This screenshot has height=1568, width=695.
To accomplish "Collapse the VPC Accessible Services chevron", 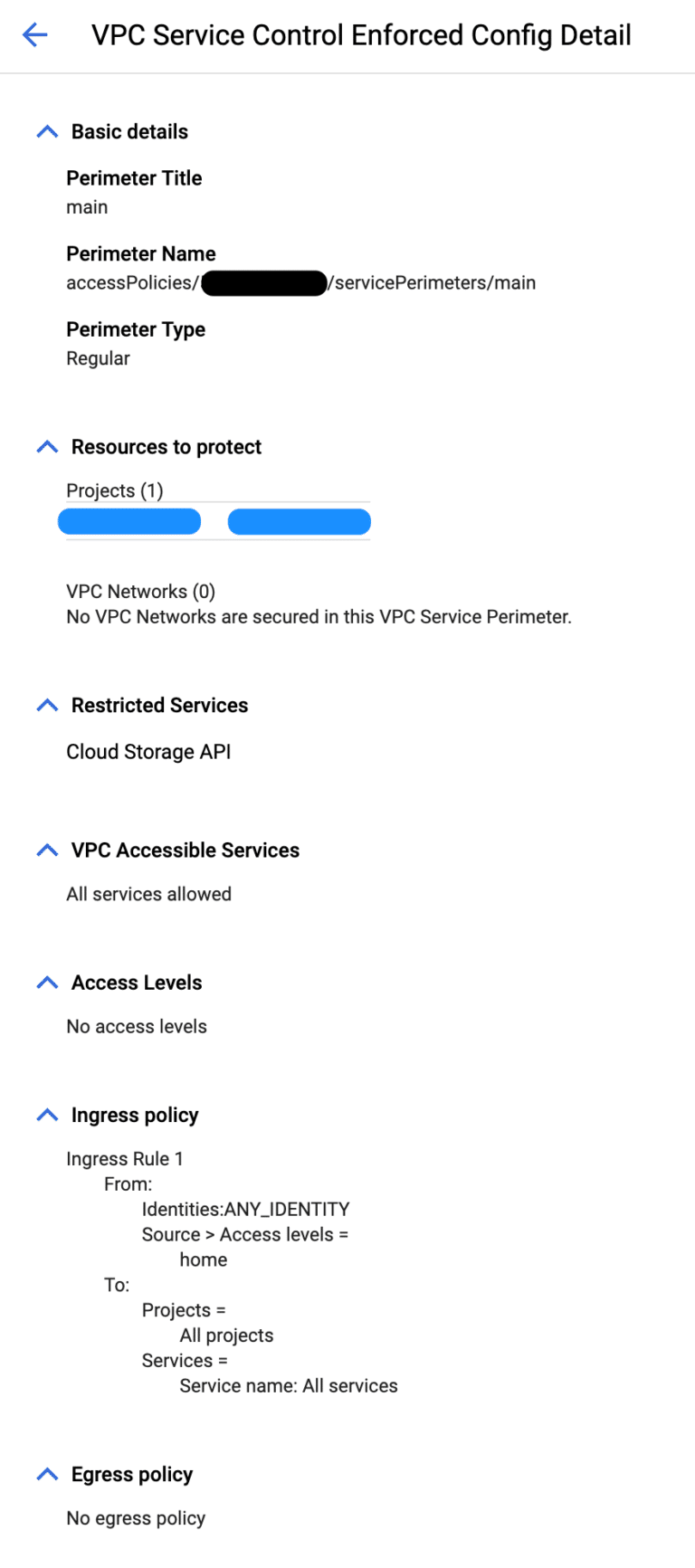I will point(46,849).
